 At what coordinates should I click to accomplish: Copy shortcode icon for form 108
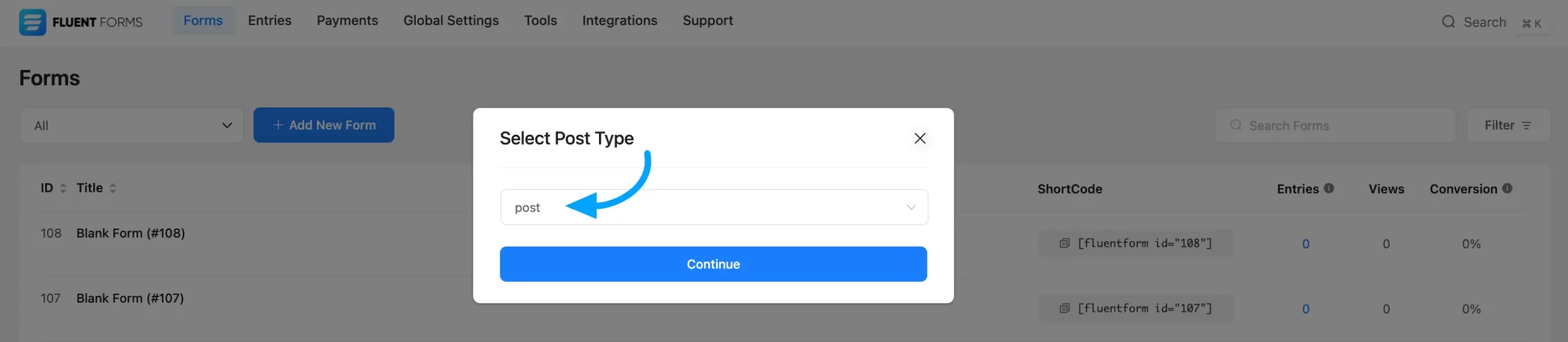[1065, 243]
